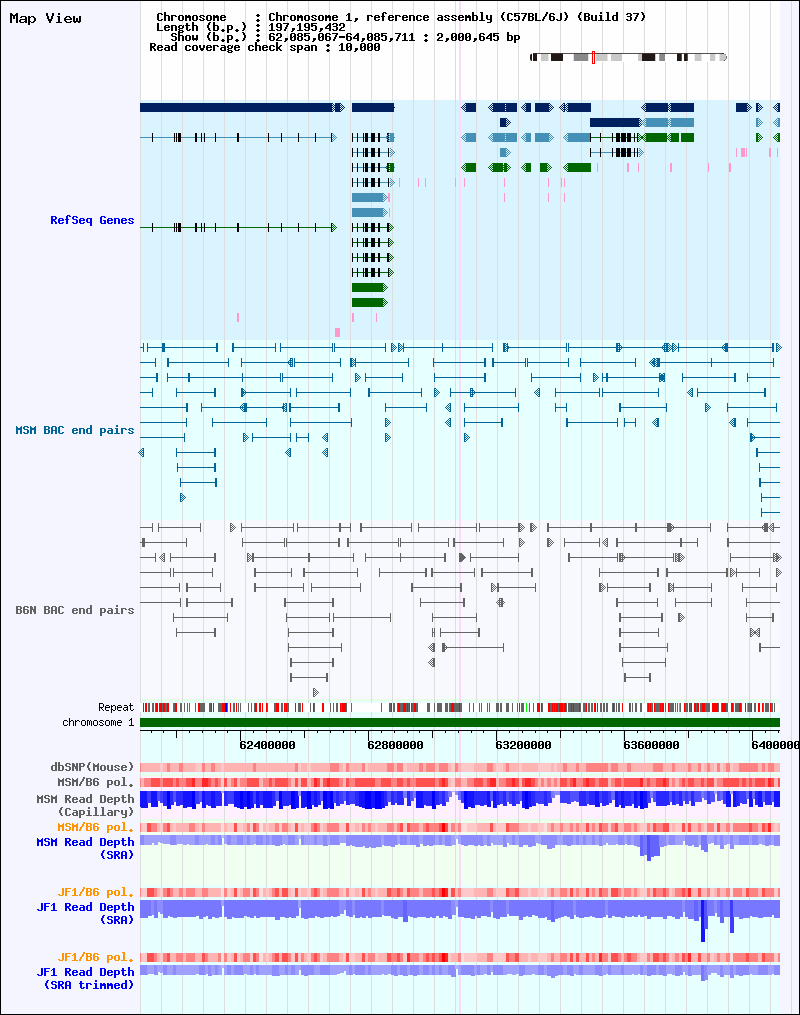Click the chromosome 1 track label
Image resolution: width=800 pixels, height=1015 pixels.
[x=98, y=722]
